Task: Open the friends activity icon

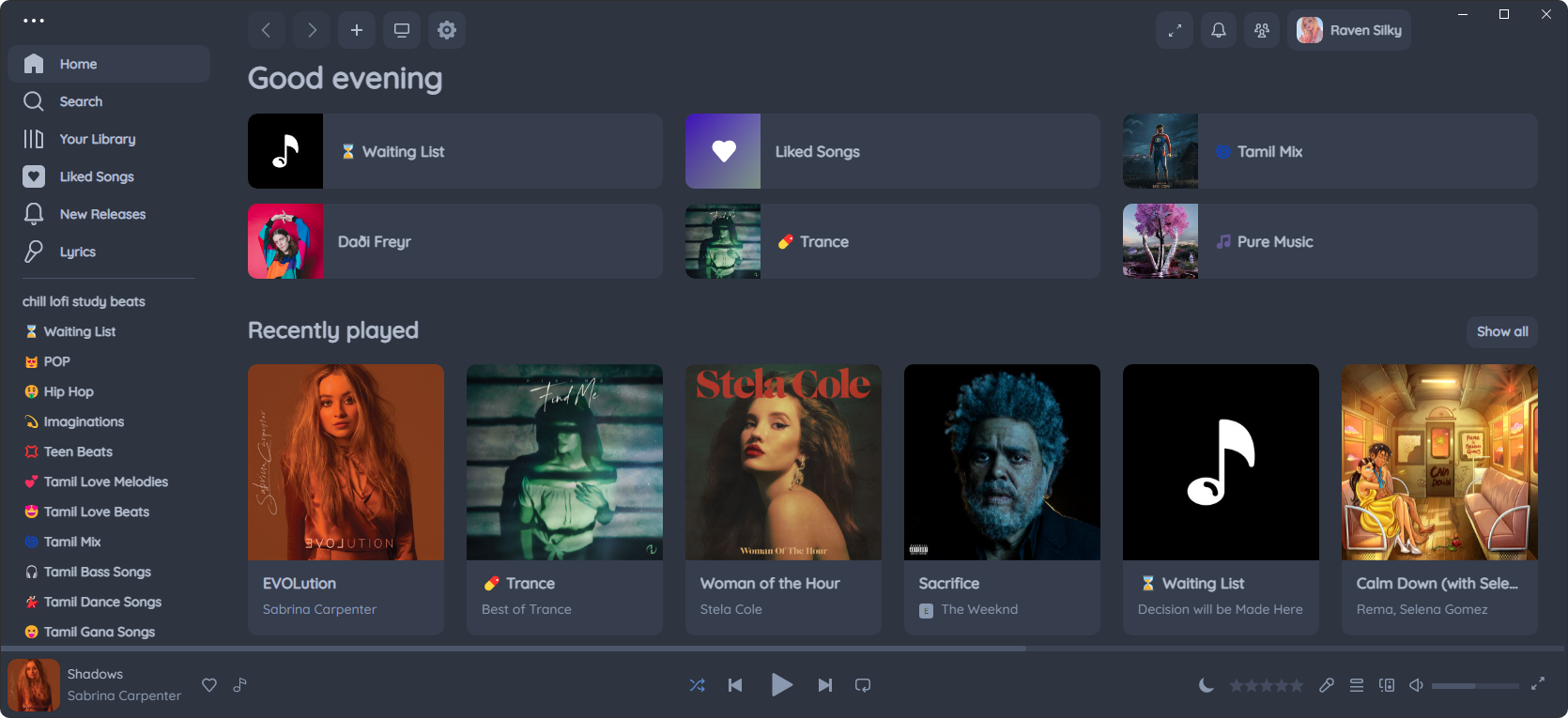Action: [x=1262, y=30]
